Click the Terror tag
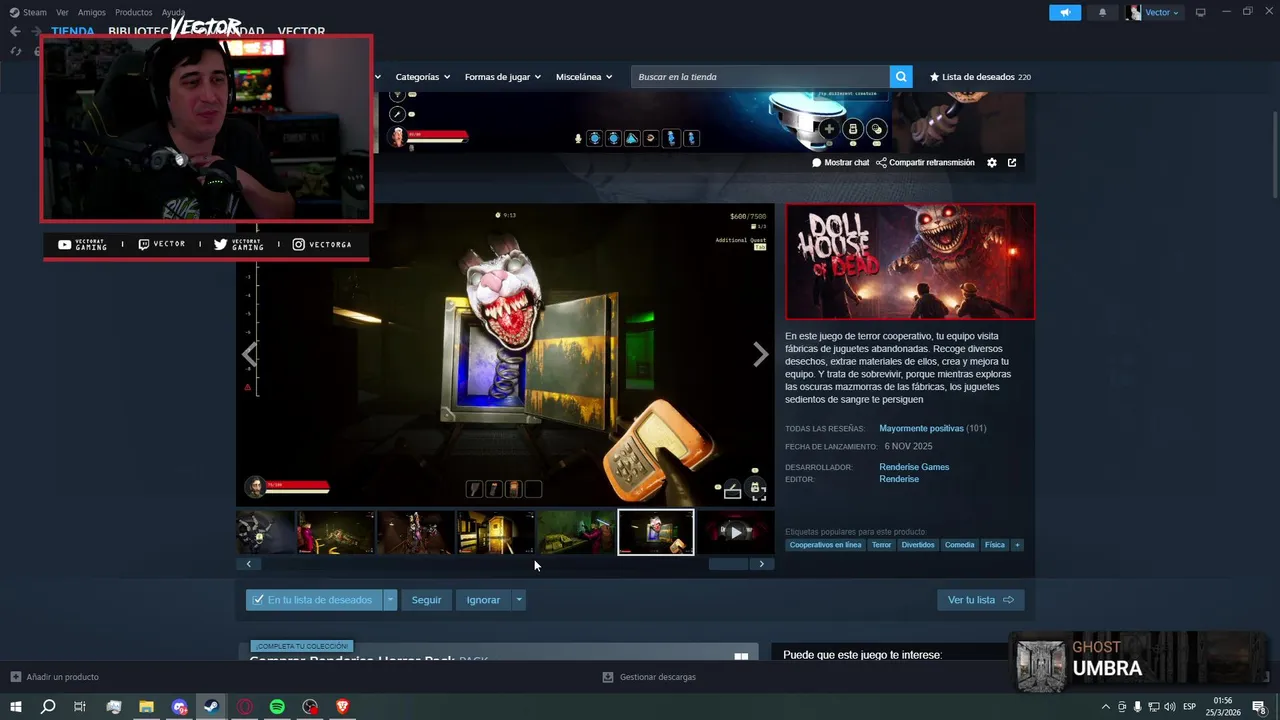 click(x=881, y=545)
